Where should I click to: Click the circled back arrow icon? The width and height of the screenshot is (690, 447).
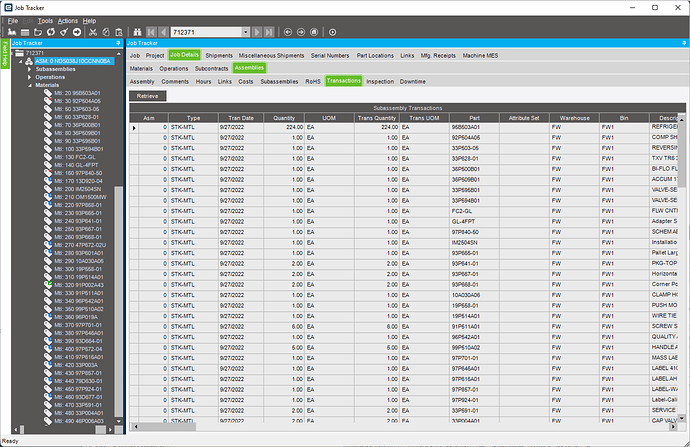287,32
